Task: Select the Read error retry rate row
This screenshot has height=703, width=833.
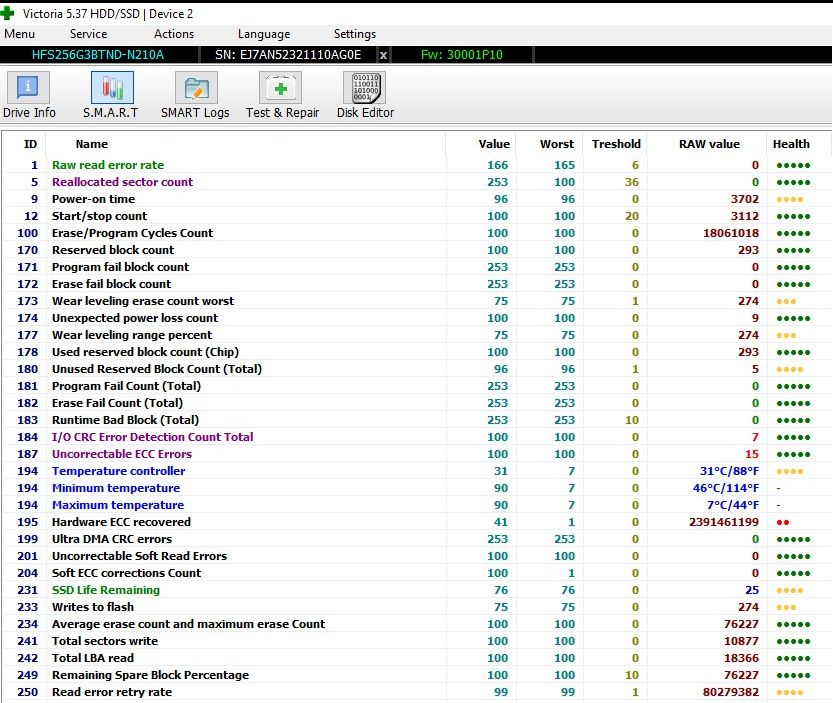Action: (x=416, y=692)
